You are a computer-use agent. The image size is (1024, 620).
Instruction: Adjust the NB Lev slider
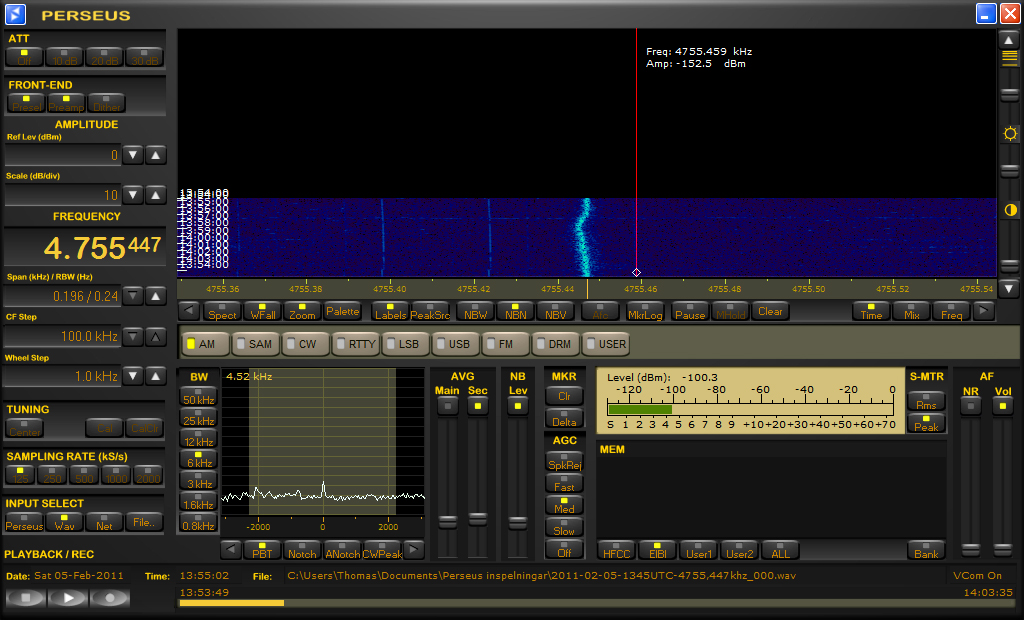(x=517, y=523)
